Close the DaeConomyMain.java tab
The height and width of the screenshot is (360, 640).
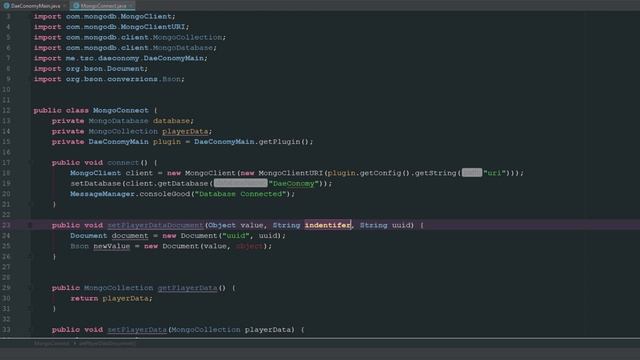pos(64,6)
